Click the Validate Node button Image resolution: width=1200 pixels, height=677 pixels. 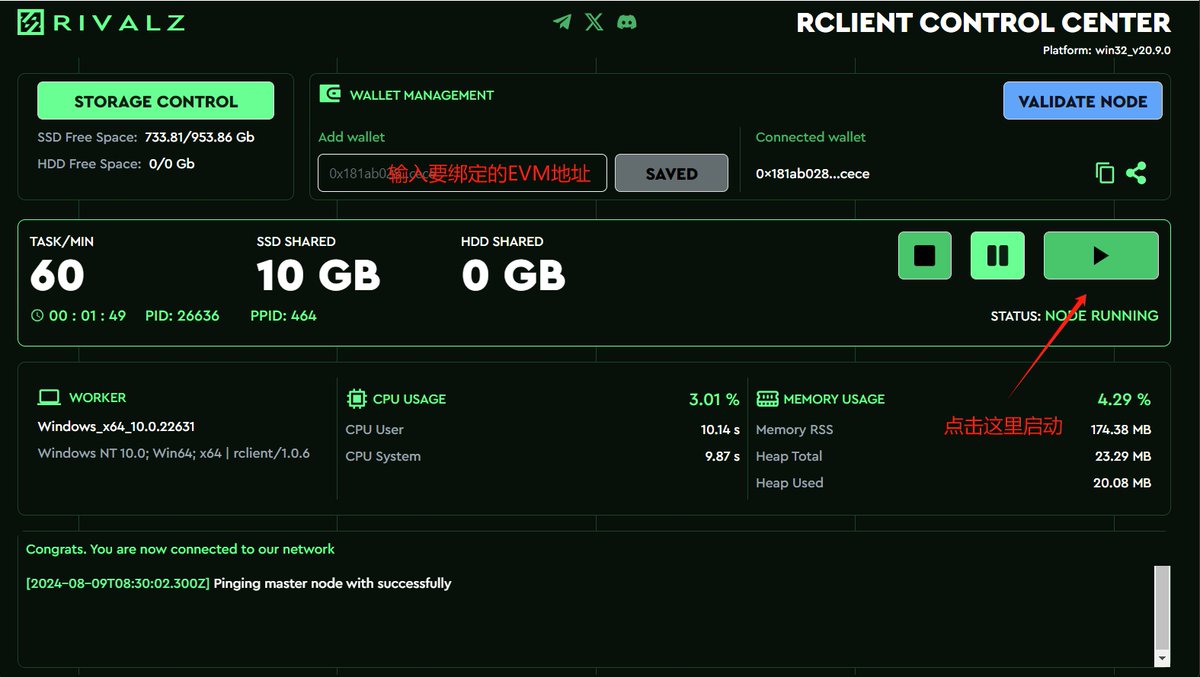[1083, 101]
